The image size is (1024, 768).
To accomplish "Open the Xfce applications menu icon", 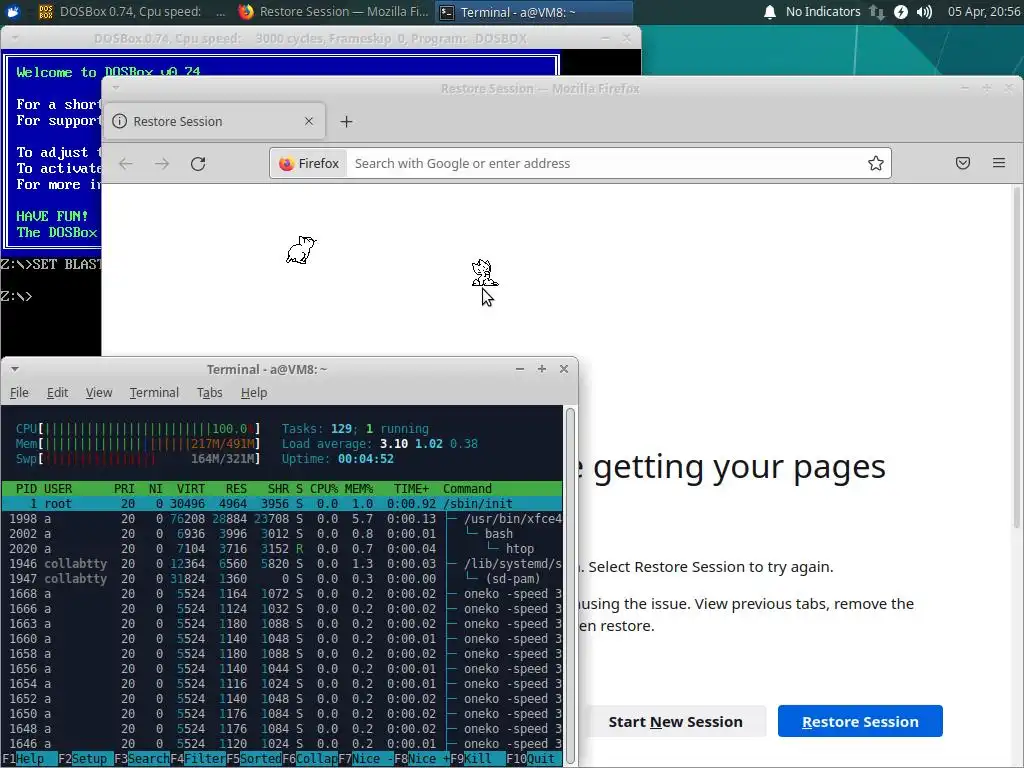I will click(13, 11).
